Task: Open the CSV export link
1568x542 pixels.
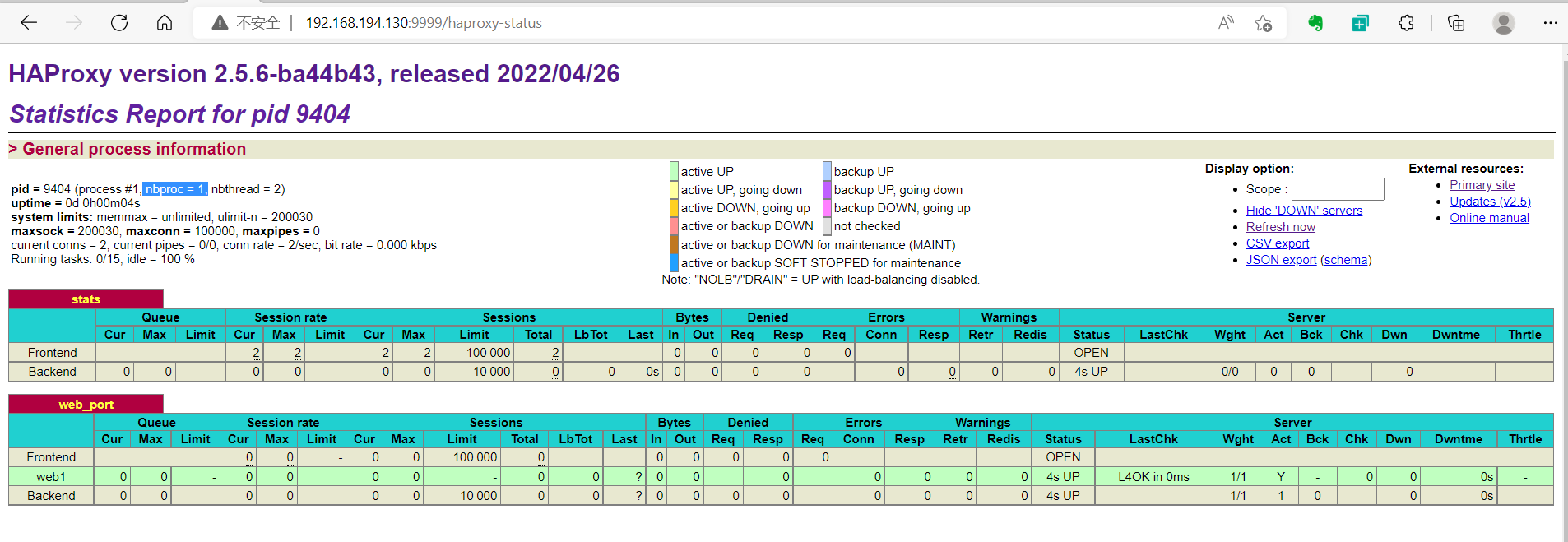Action: [x=1278, y=243]
